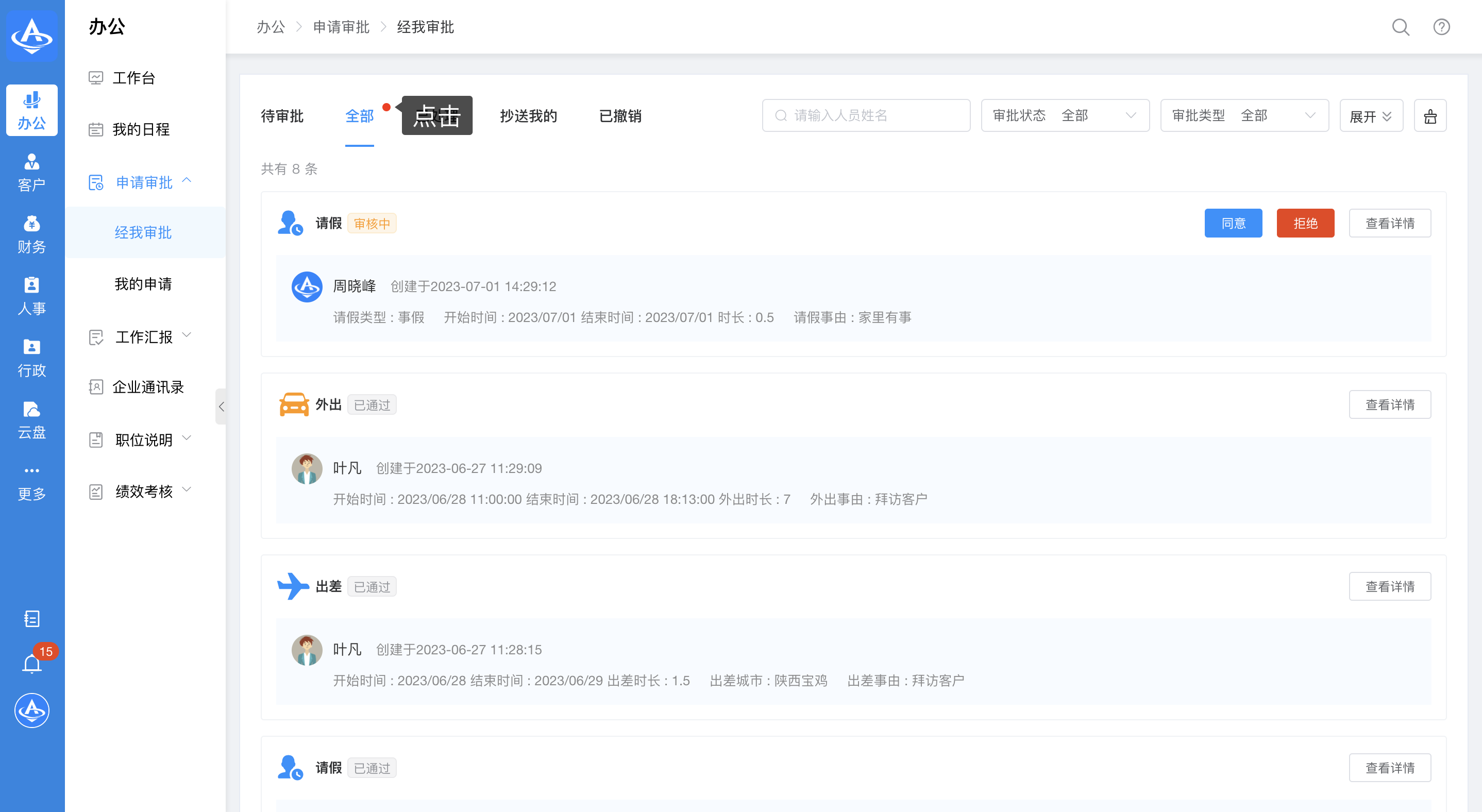Open 客户 module in left sidebar

coord(31,172)
